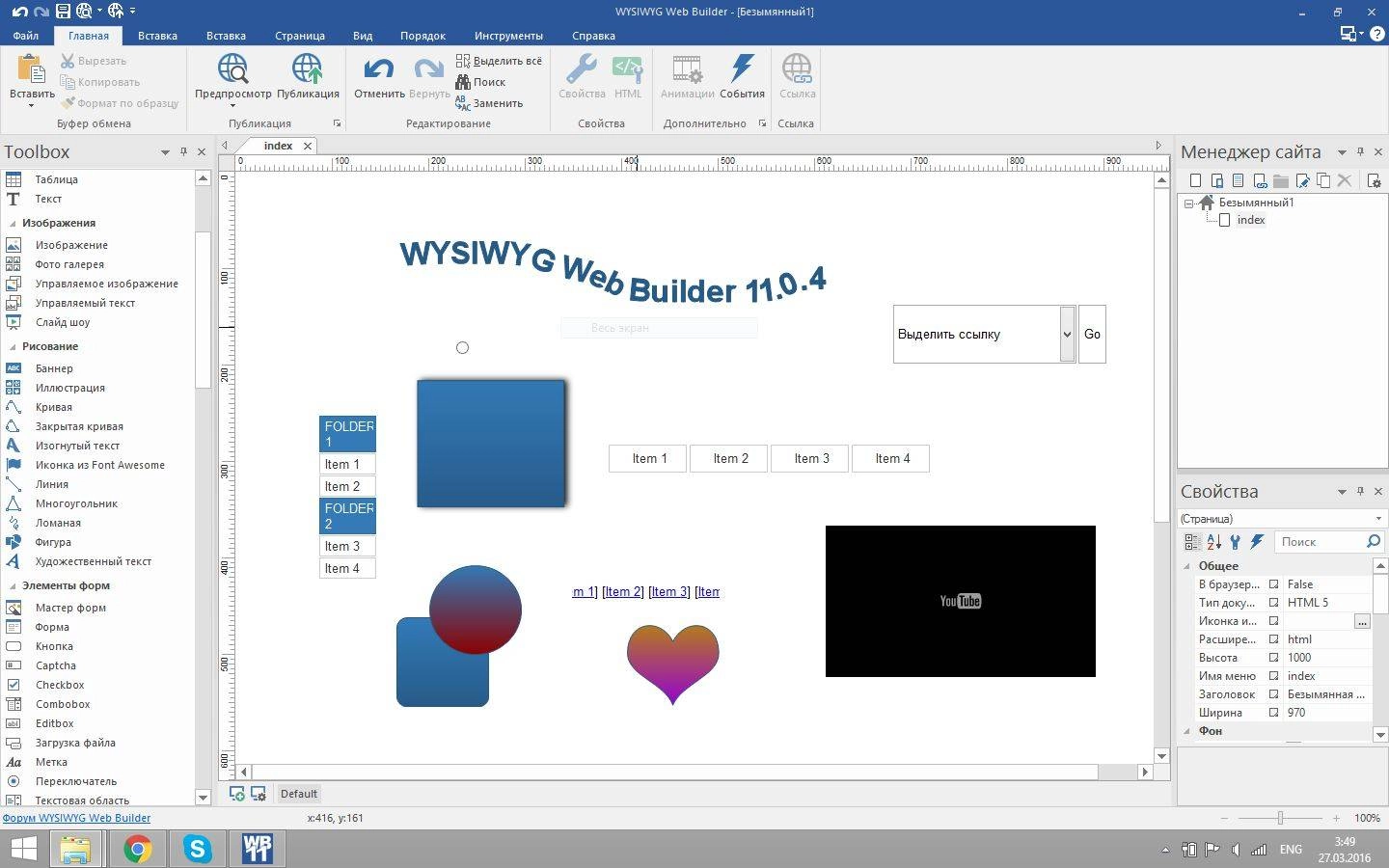Collapse the Изображения group in Toolbox

(x=13, y=223)
